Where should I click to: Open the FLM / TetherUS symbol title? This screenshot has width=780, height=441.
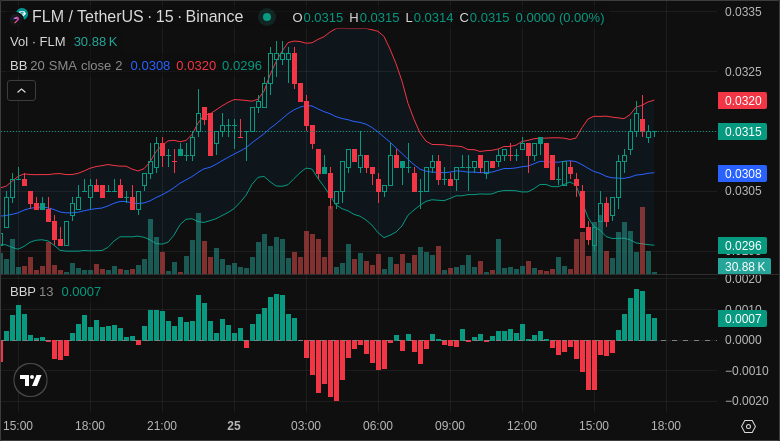pos(137,17)
